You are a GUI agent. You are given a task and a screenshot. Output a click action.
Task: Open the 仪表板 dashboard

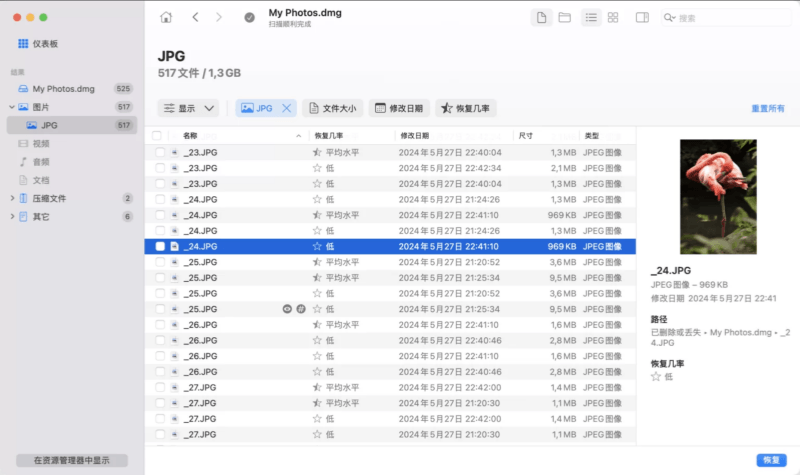pos(38,44)
